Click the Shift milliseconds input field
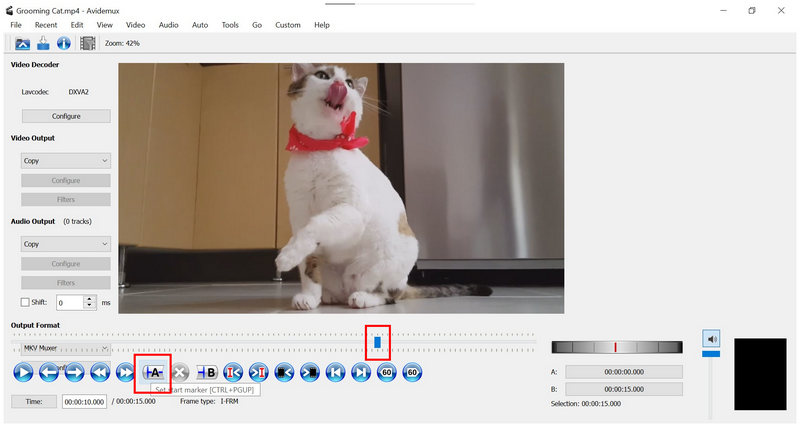This screenshot has width=800, height=427. pos(69,303)
